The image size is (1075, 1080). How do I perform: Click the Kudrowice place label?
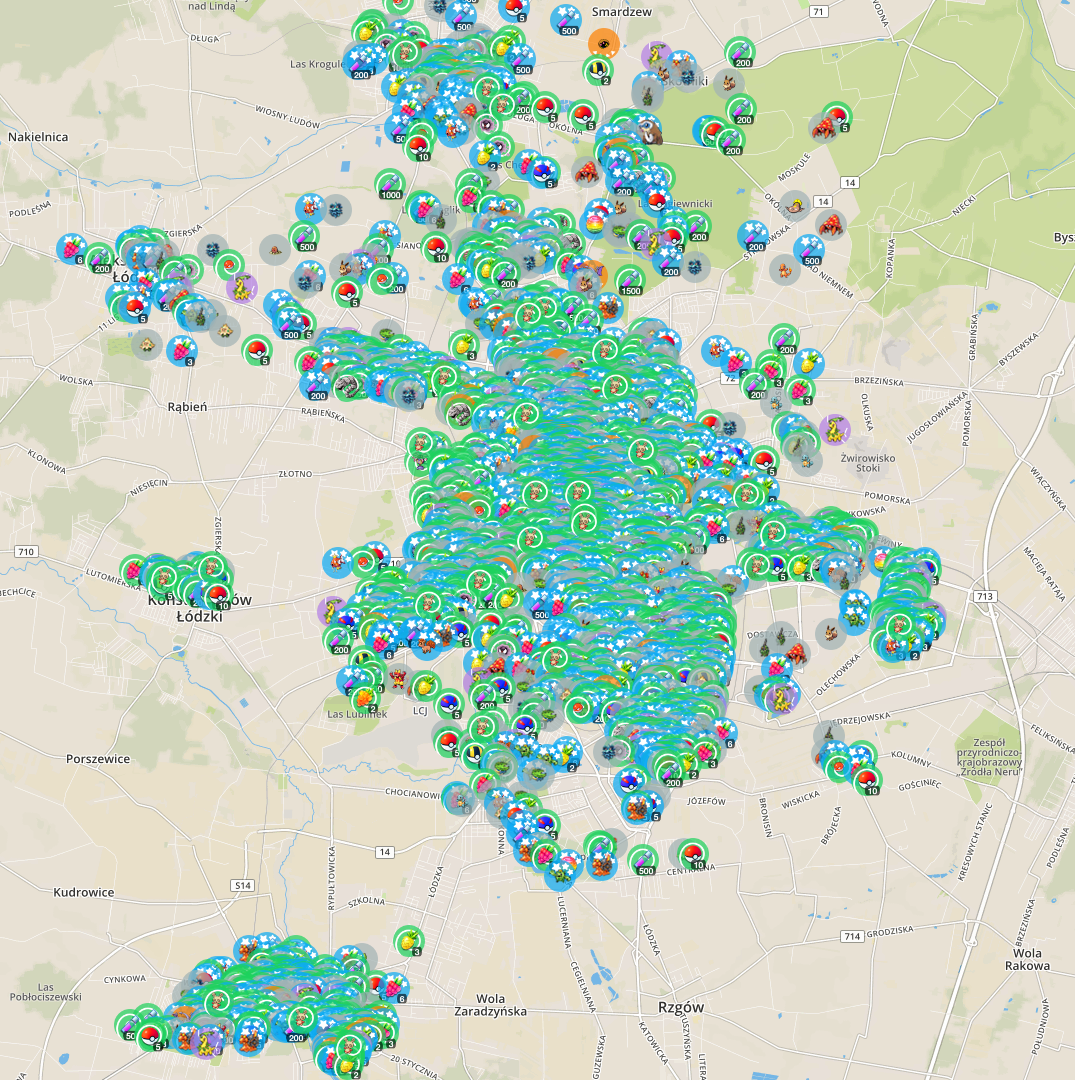(x=84, y=892)
